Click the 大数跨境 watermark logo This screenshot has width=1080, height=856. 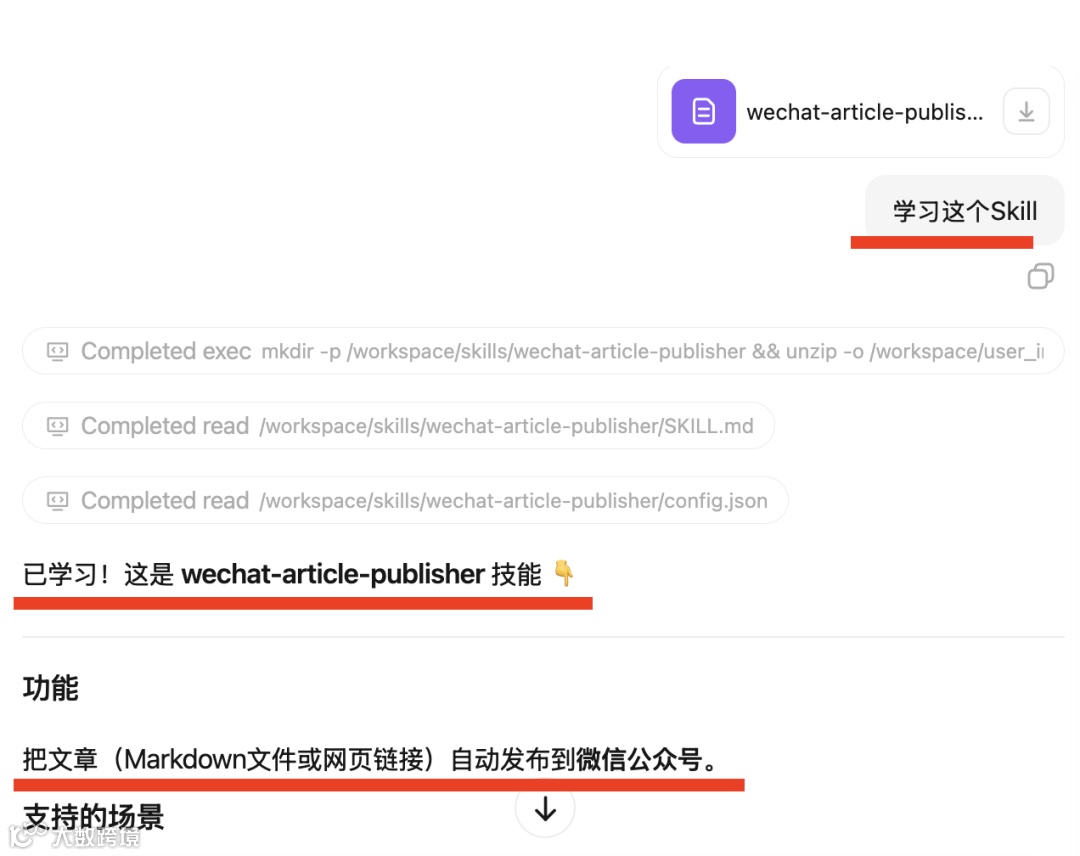76,836
